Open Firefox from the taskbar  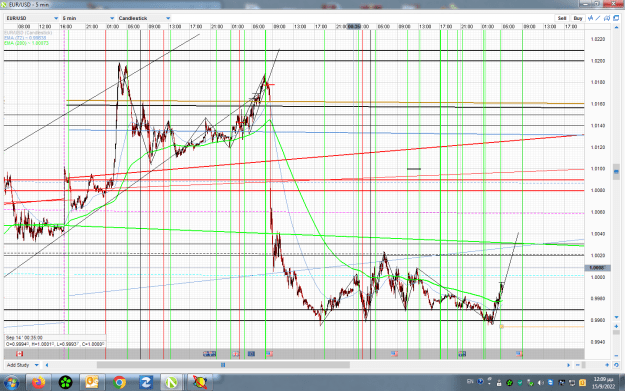[x=38, y=383]
